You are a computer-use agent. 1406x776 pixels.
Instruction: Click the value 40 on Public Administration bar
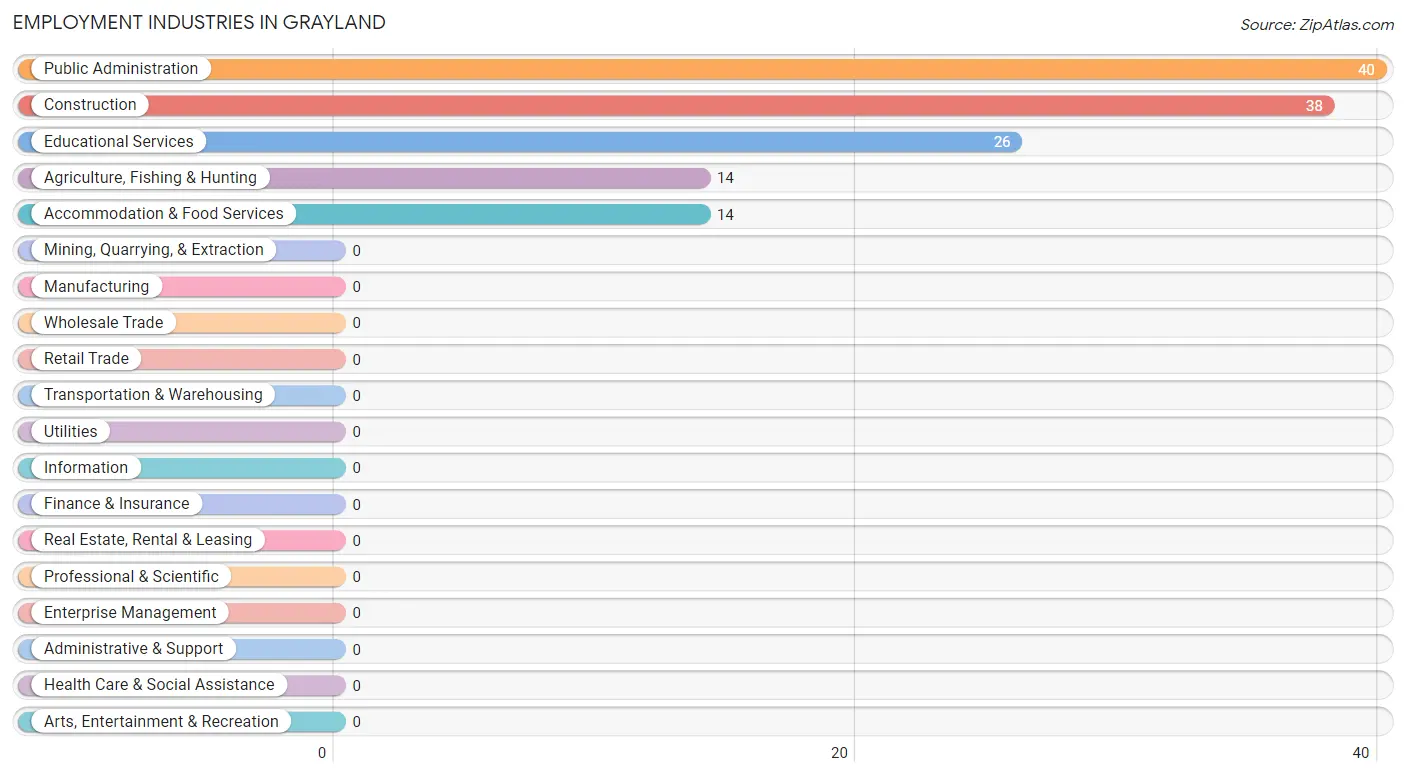[1366, 70]
